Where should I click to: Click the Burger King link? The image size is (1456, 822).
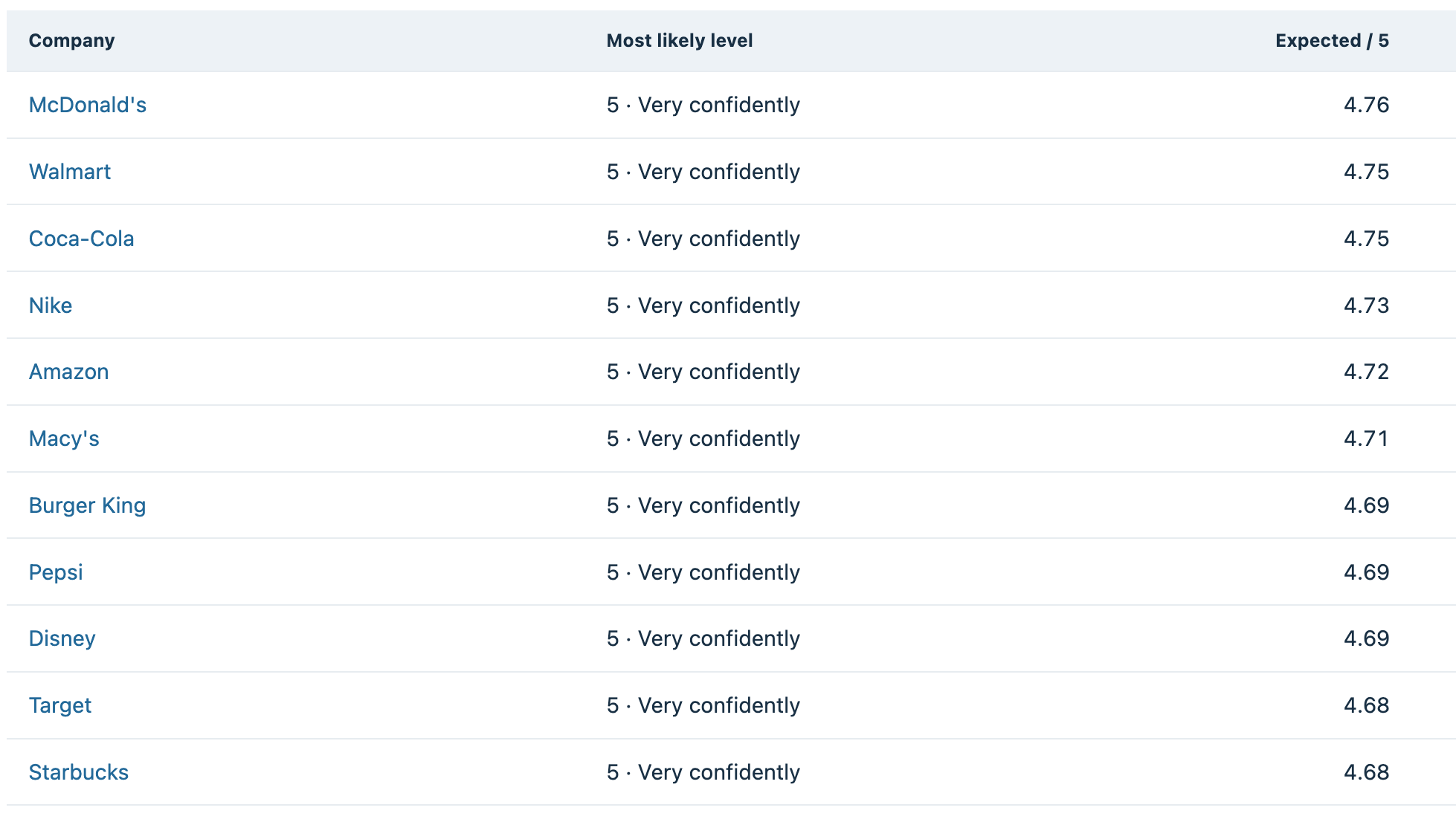pyautogui.click(x=88, y=505)
